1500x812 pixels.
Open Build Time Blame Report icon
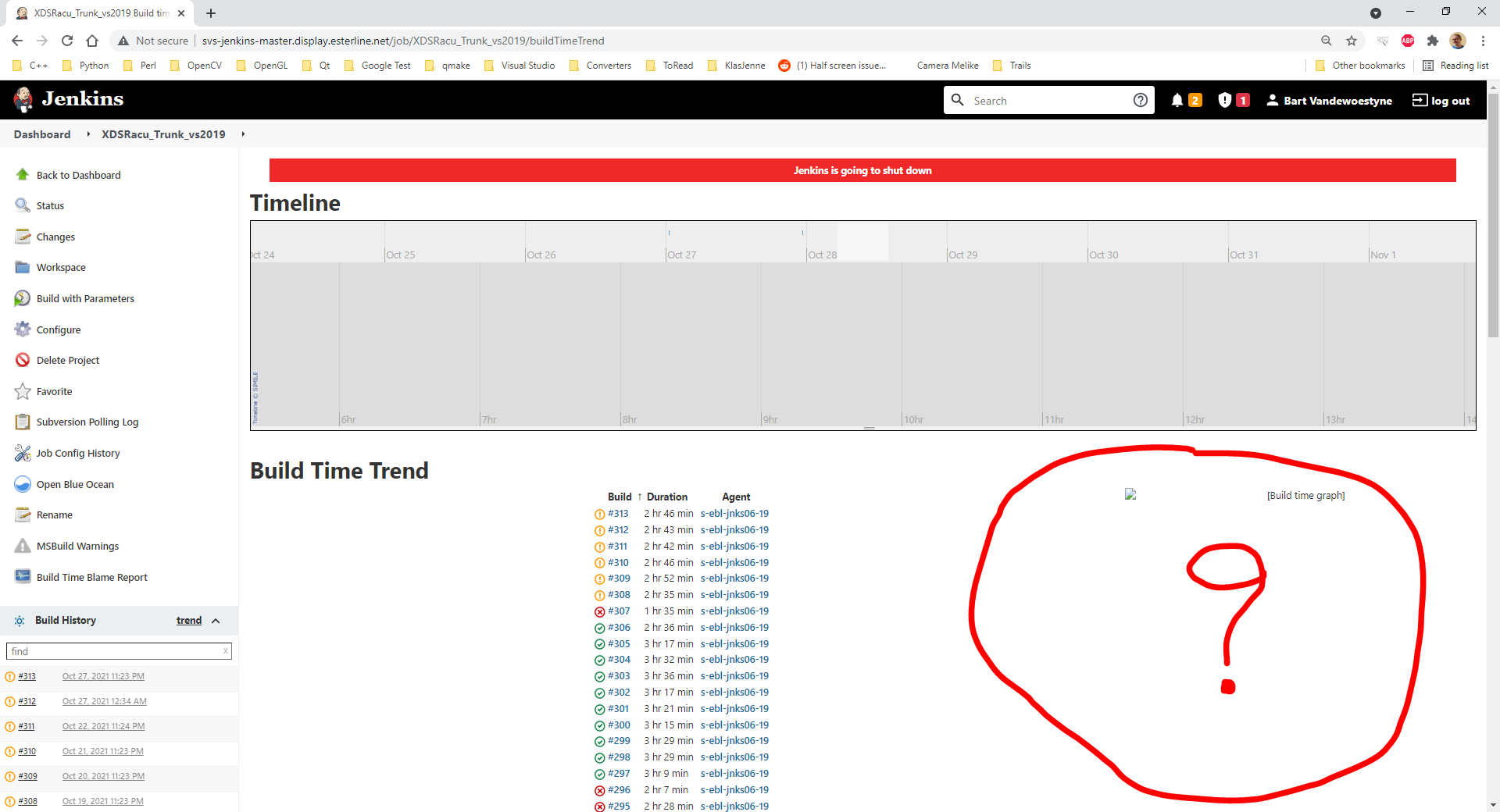pos(23,577)
